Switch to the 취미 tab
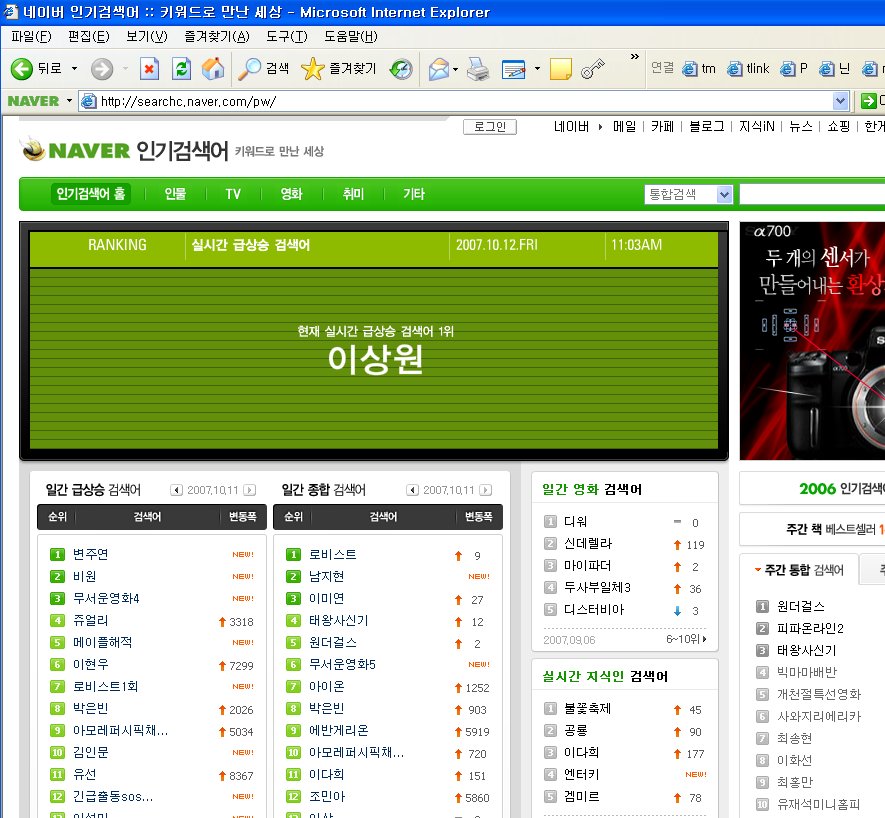The image size is (885, 818). (353, 194)
